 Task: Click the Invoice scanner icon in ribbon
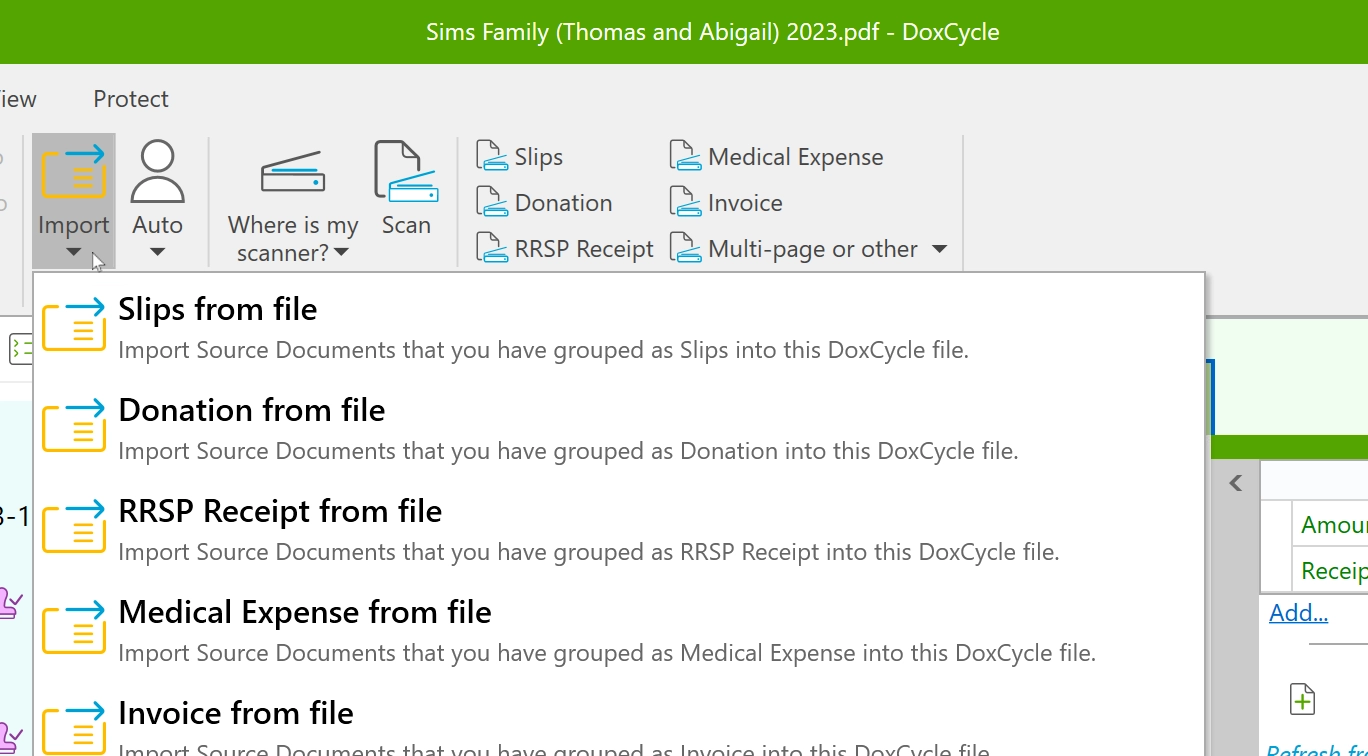(685, 202)
